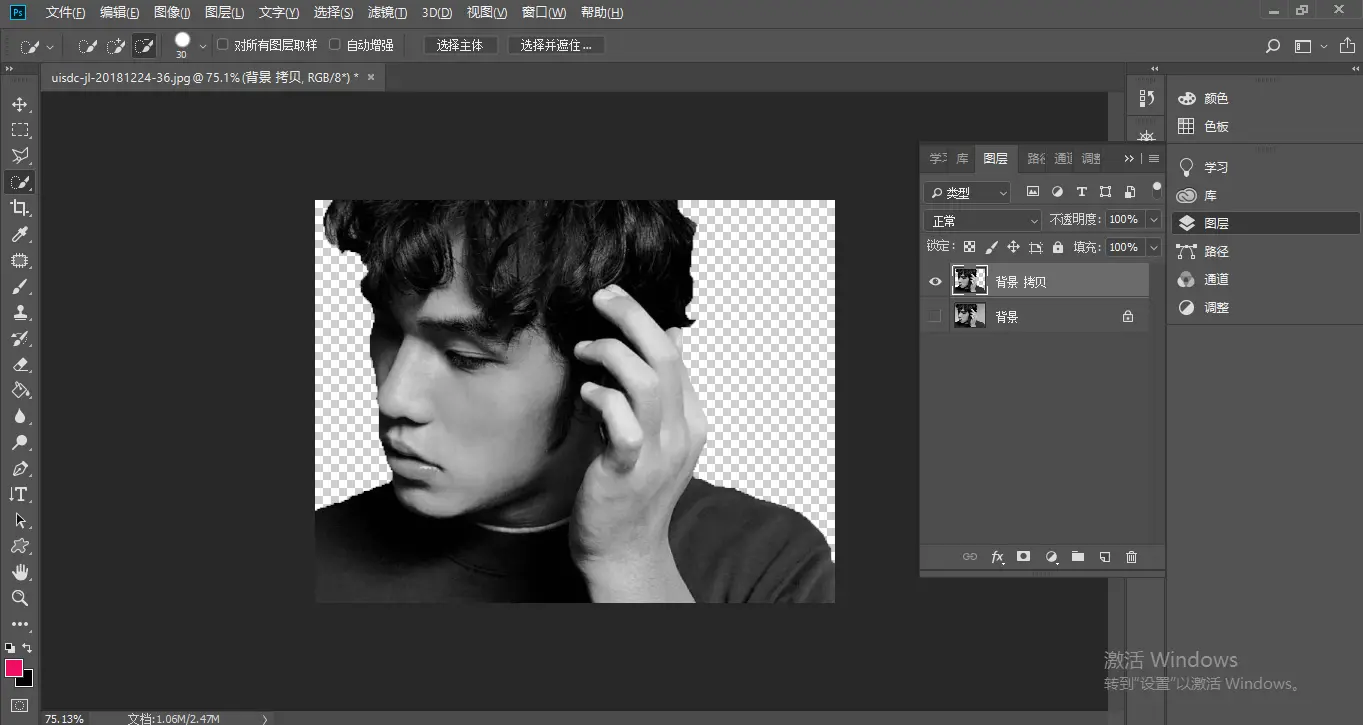Toggle layer filtering switch on/off

click(1157, 188)
